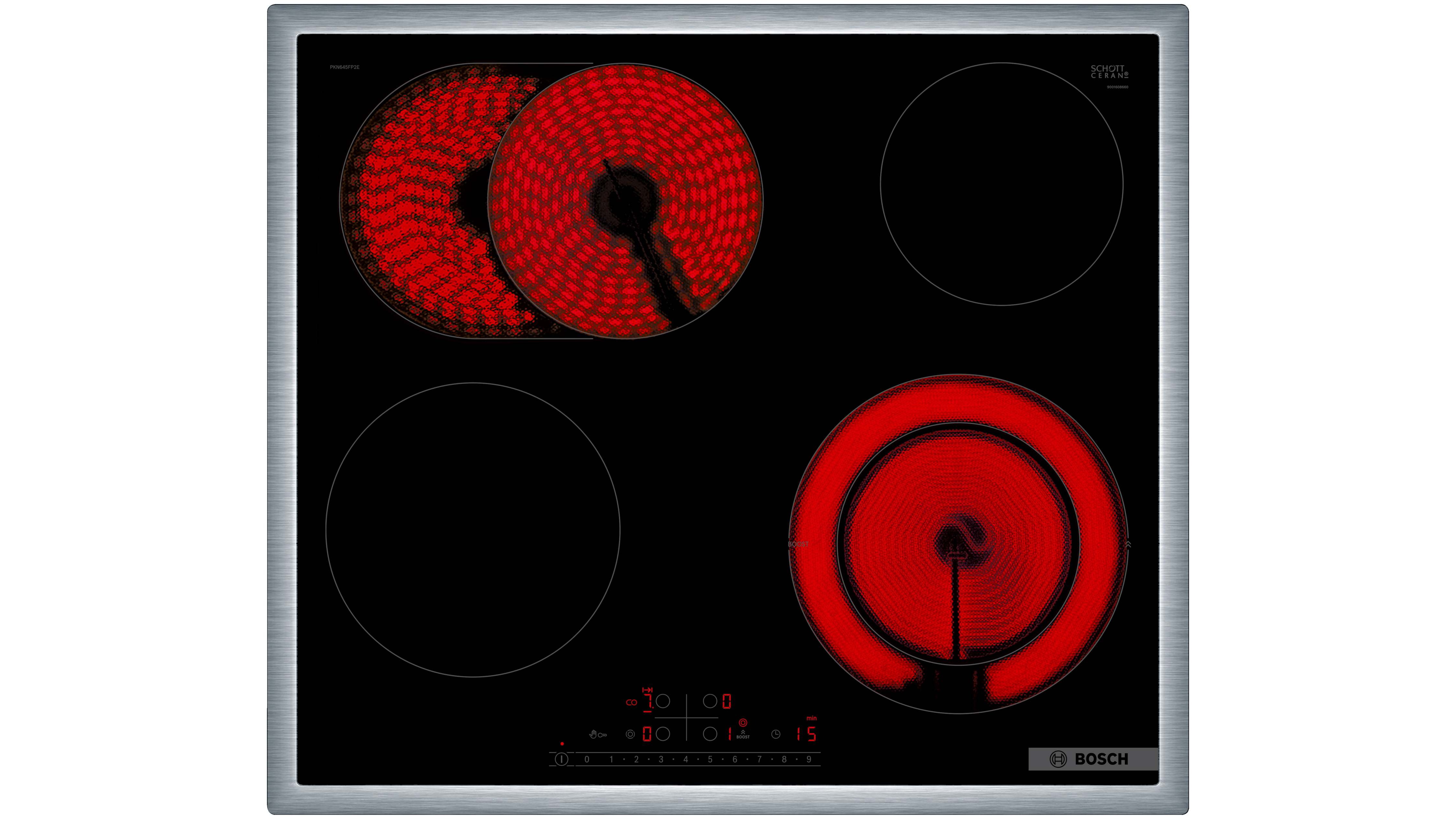Tap the red extended oval zone symbol
The image size is (1456, 819).
(x=631, y=702)
